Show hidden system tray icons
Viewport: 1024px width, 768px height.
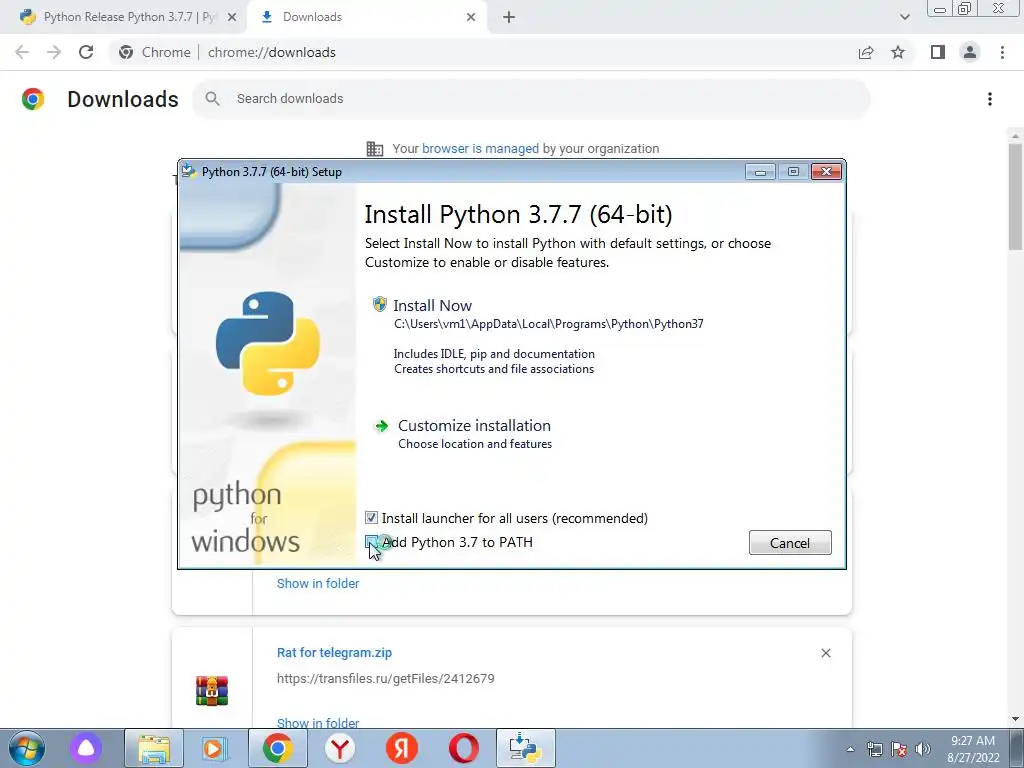coord(850,749)
